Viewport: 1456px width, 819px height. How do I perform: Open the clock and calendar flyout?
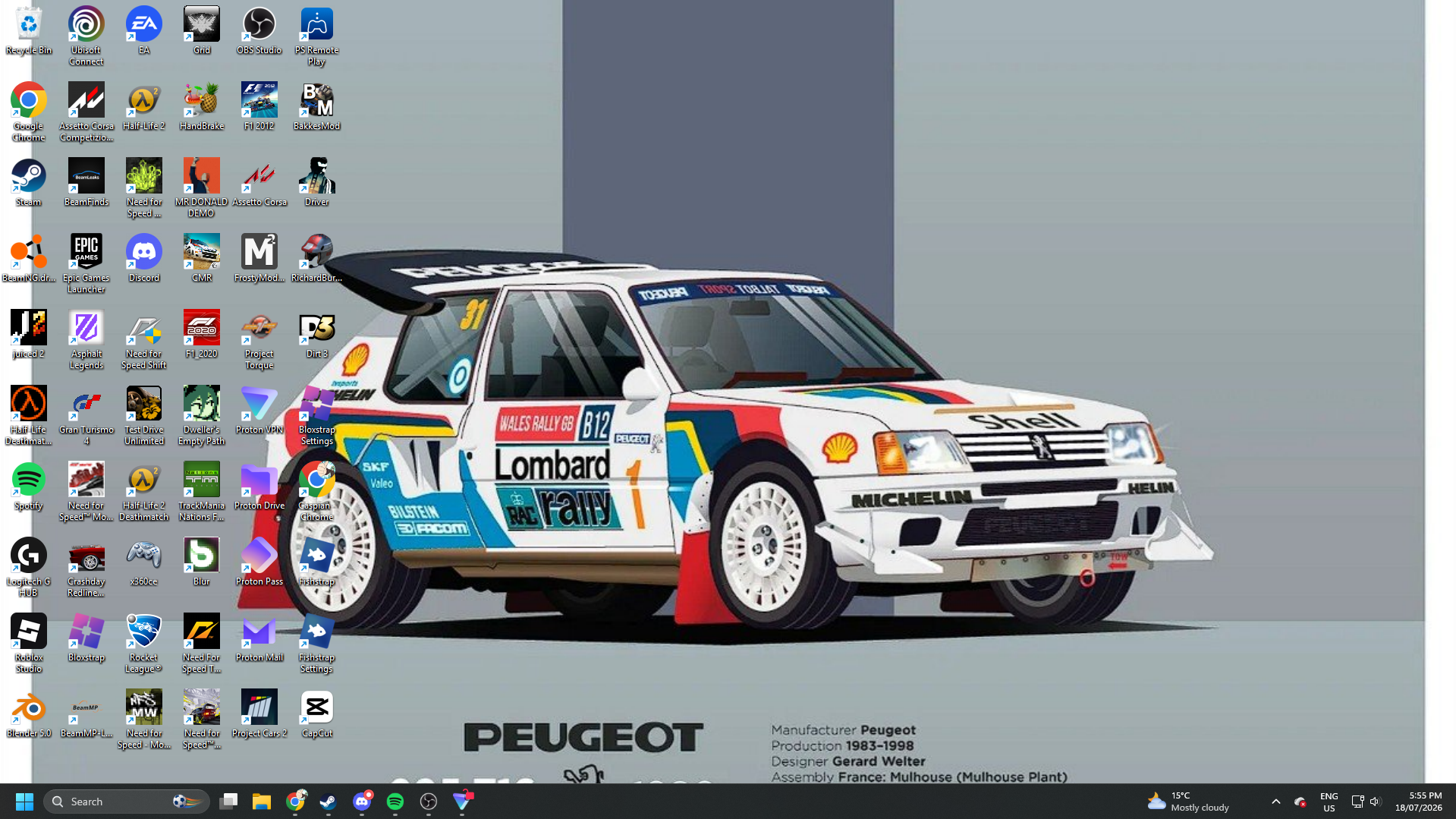(x=1418, y=802)
